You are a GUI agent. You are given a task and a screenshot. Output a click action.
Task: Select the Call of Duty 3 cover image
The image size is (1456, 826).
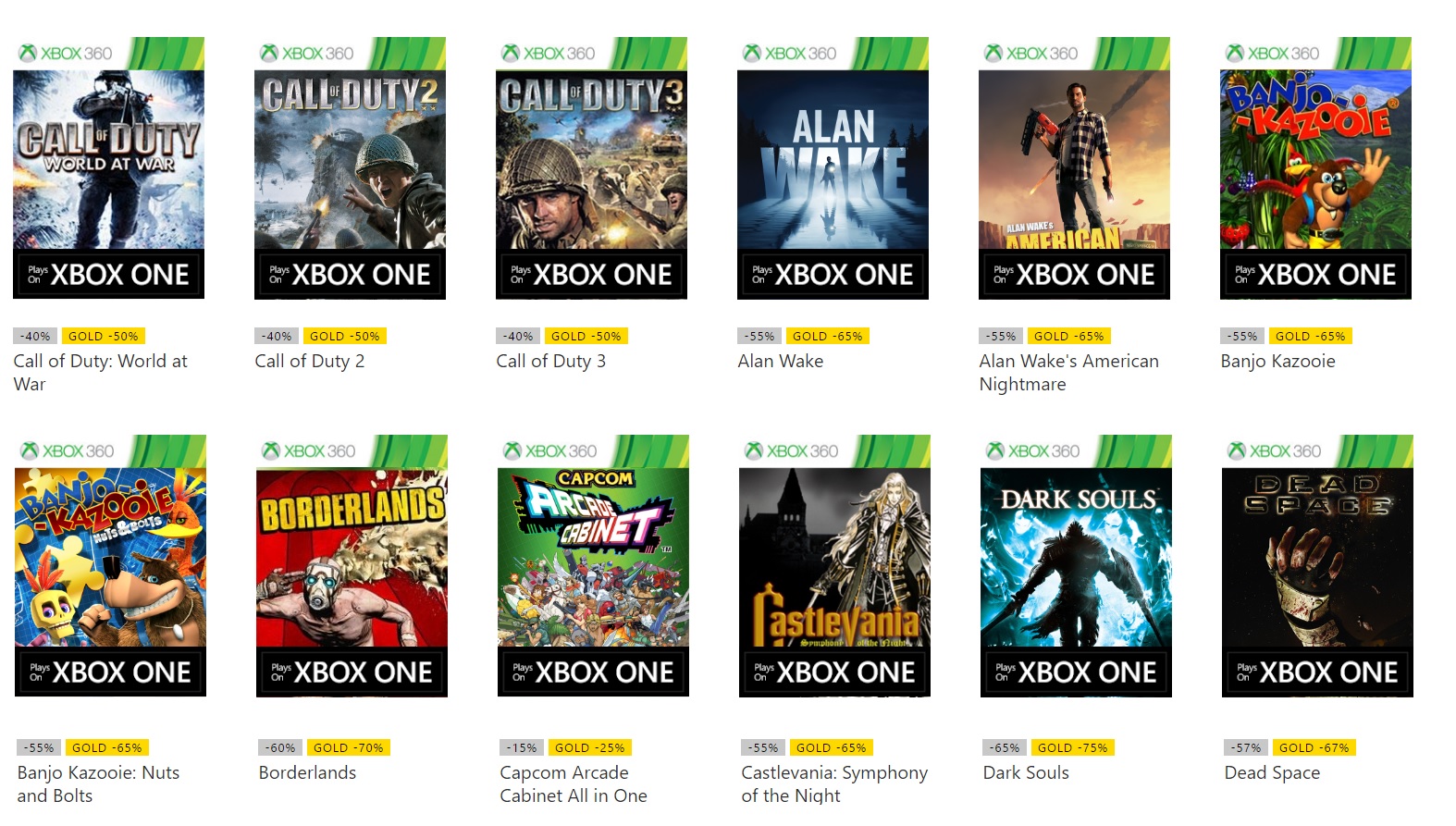pos(591,168)
